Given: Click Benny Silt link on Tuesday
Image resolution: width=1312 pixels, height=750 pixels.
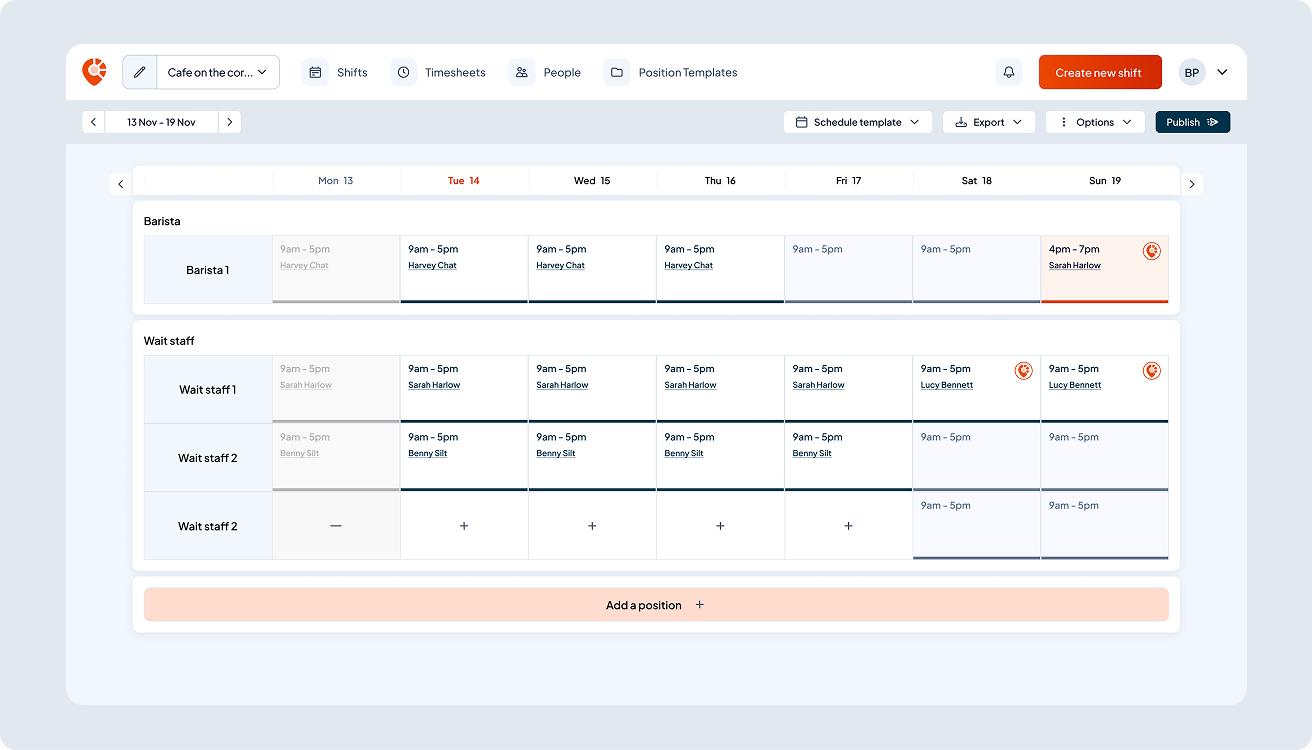Looking at the screenshot, I should point(427,454).
